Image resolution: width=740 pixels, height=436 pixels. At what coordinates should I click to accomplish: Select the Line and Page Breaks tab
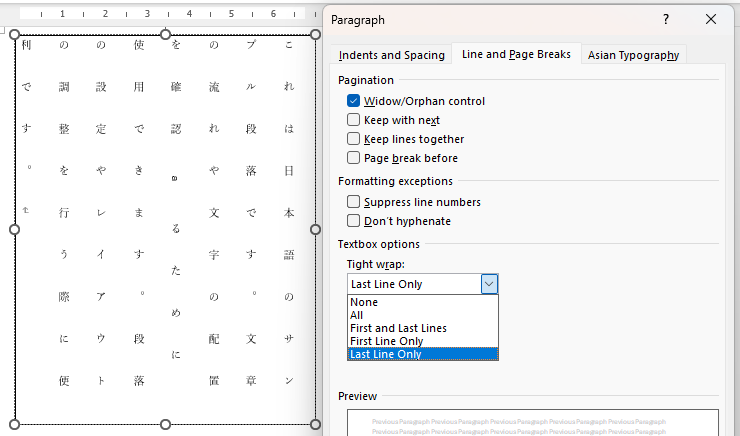point(516,55)
